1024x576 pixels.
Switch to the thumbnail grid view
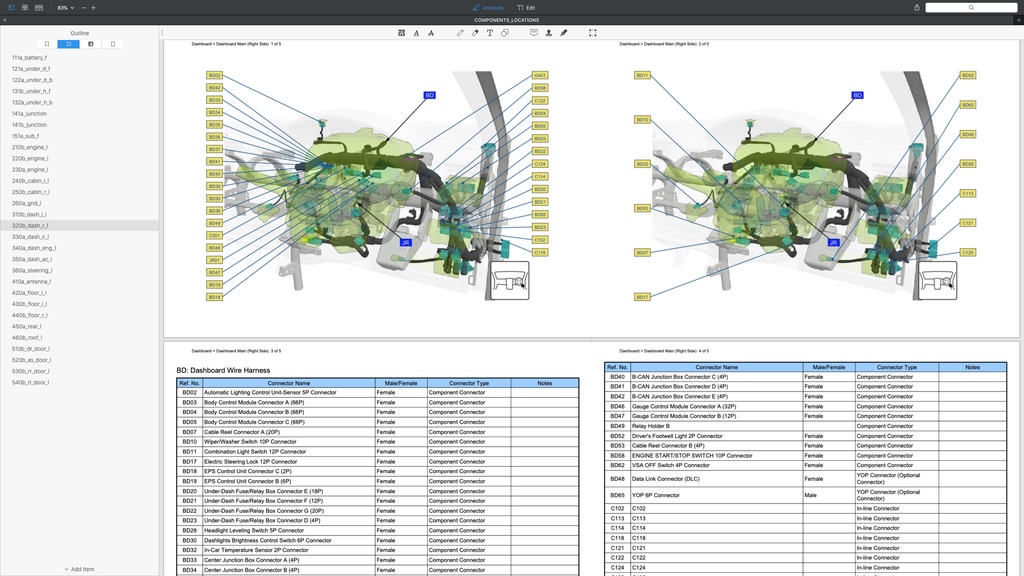24,7
